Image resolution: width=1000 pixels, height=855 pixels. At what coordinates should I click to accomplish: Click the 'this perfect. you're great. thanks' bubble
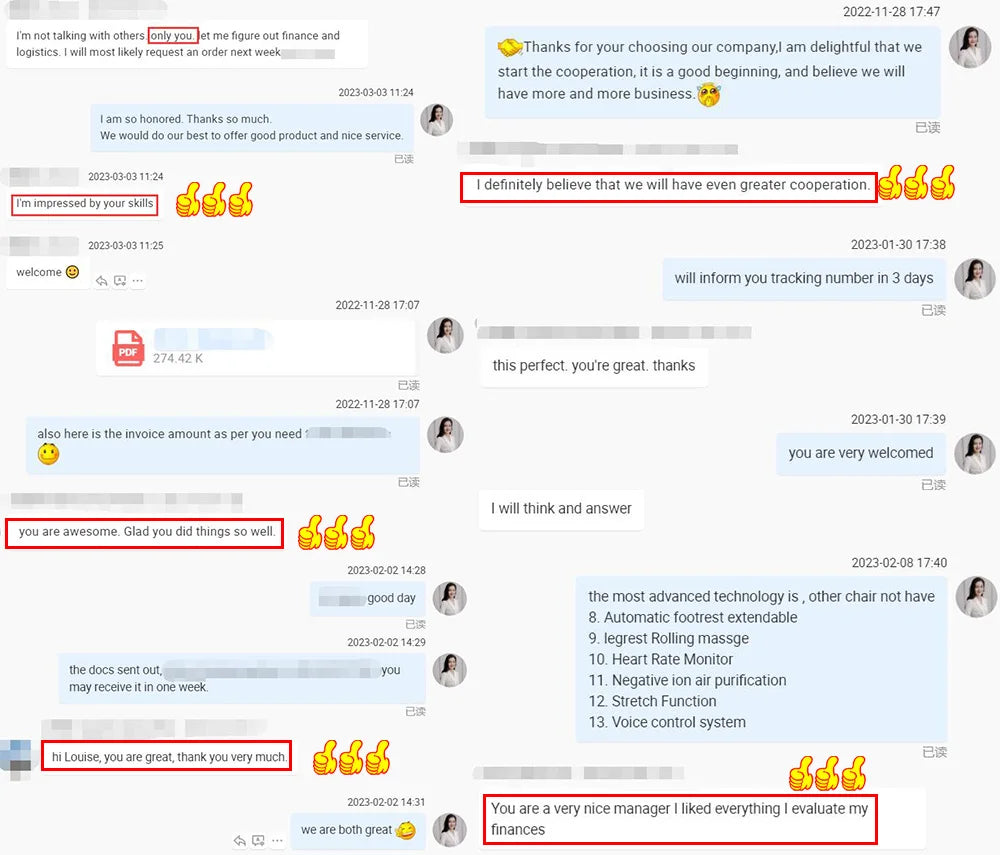594,366
